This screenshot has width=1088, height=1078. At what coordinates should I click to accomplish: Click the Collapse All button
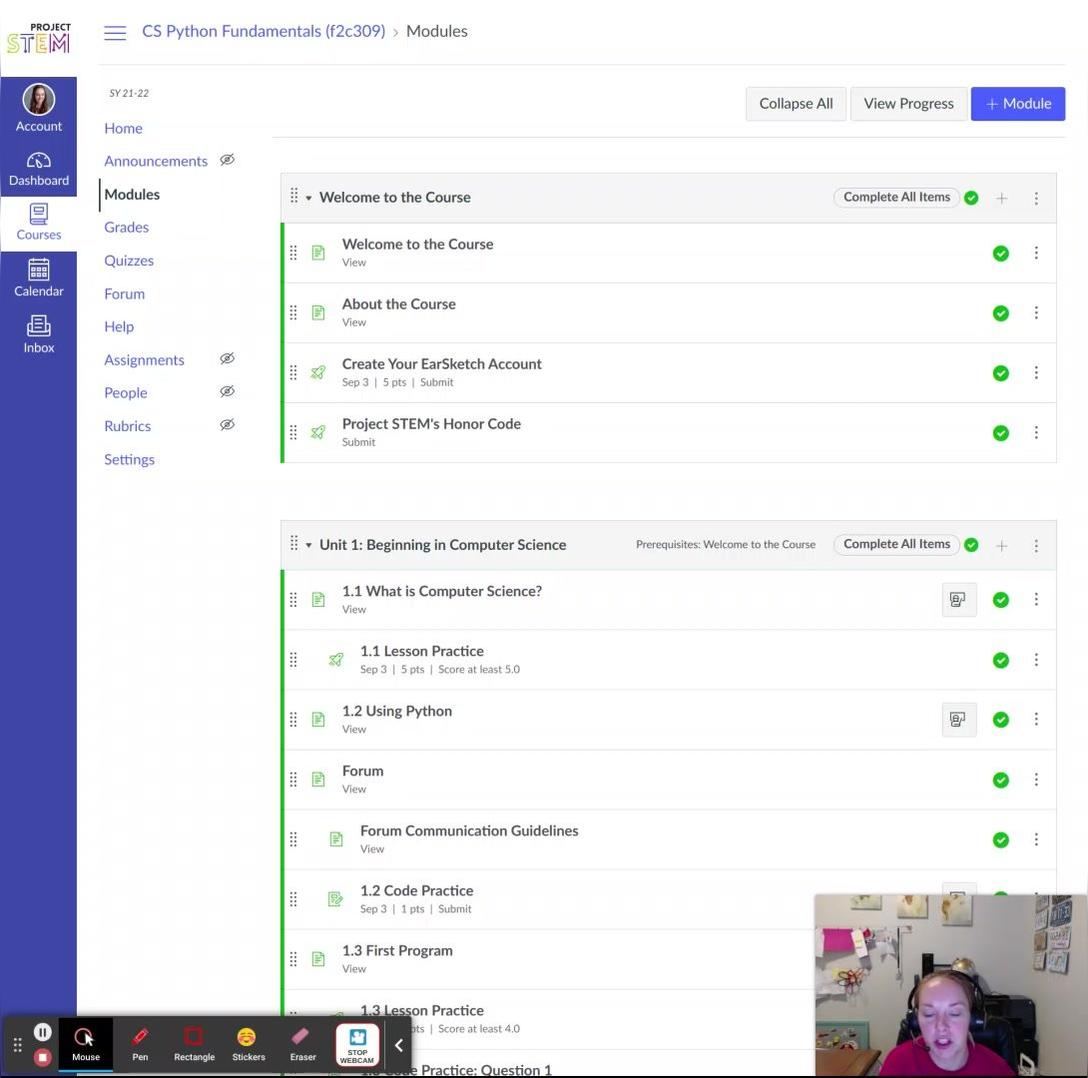click(795, 103)
